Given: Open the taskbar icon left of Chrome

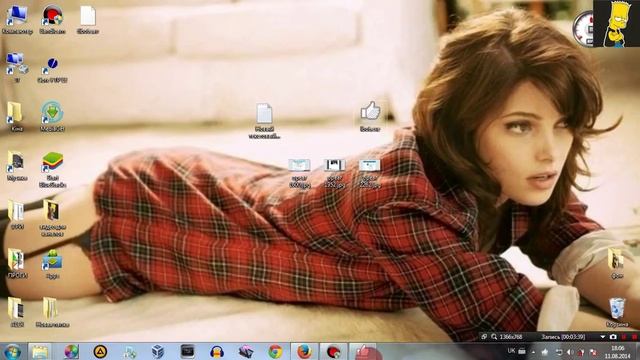Looking at the screenshot, I should [x=246, y=351].
